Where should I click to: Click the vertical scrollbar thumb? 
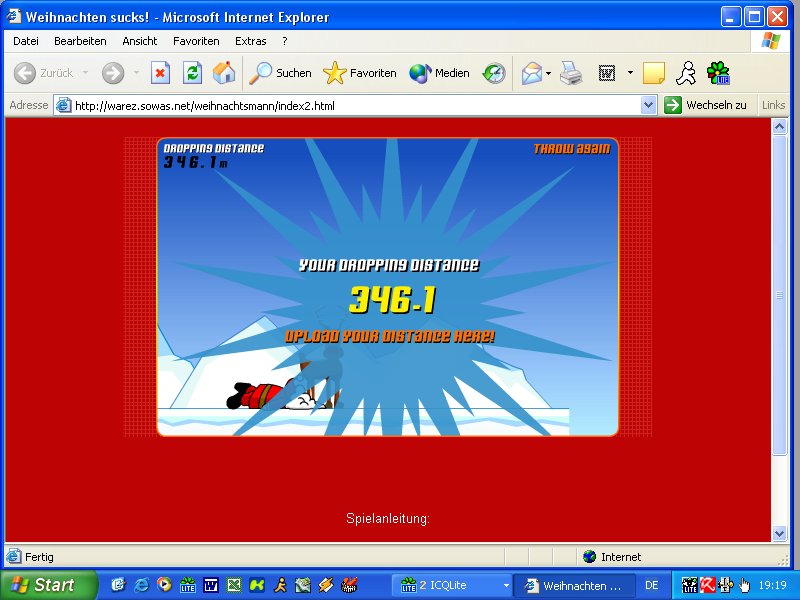pos(779,295)
